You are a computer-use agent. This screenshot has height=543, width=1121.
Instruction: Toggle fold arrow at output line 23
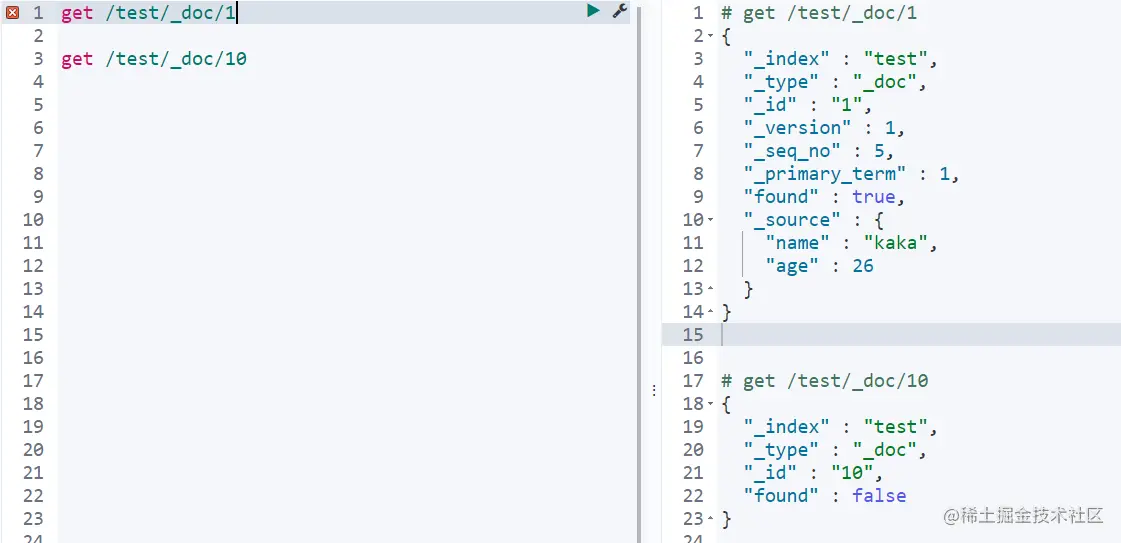[711, 519]
